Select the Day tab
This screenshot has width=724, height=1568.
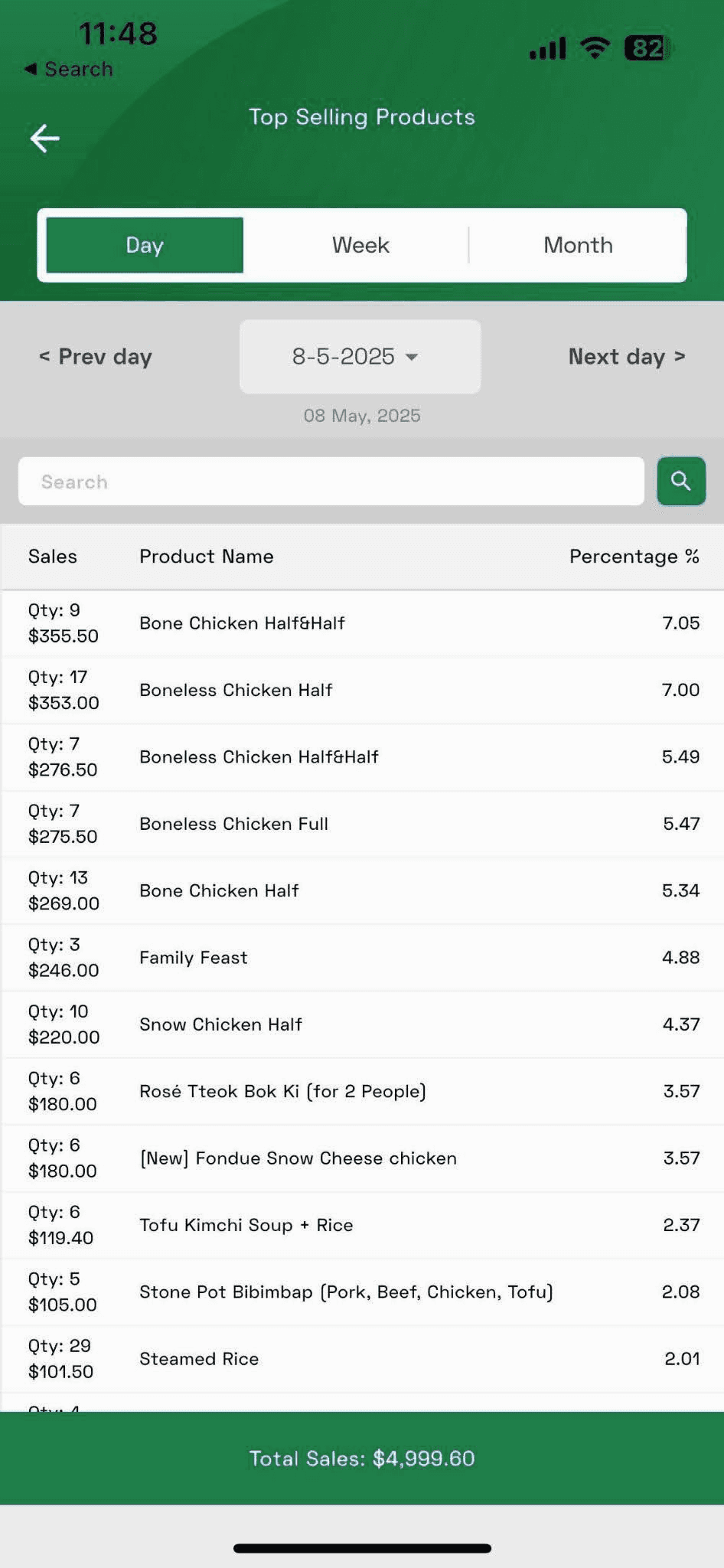pos(145,245)
